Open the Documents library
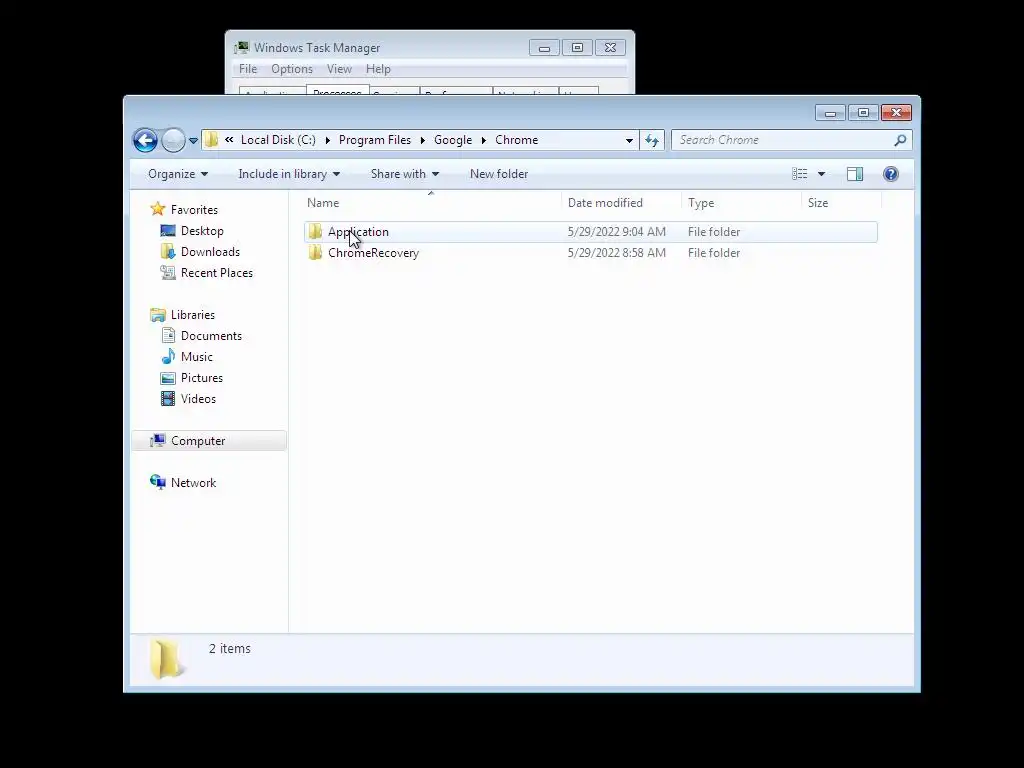Screen dimensions: 1024x768 [x=211, y=336]
